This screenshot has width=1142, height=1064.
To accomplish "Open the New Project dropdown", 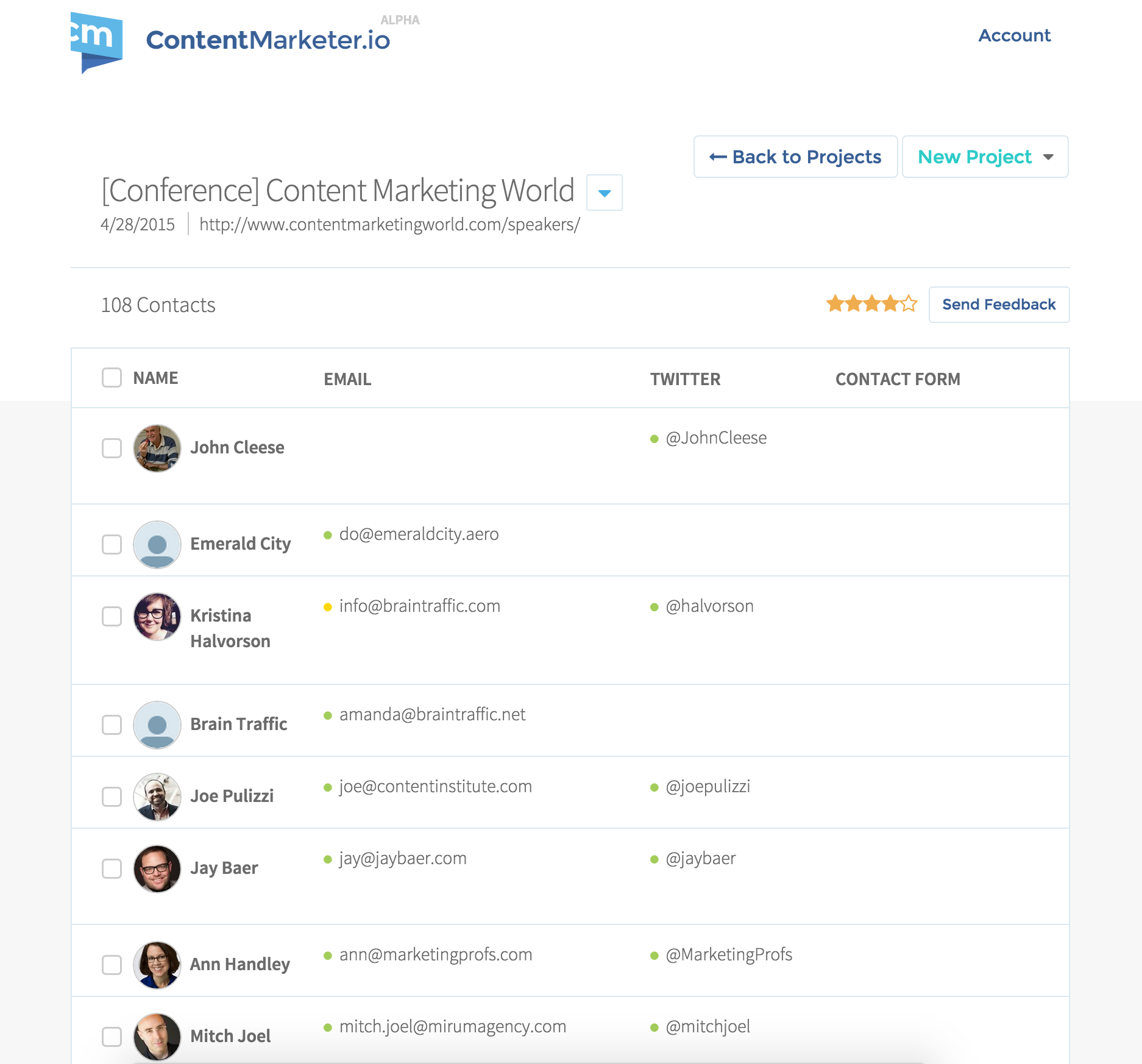I will click(x=985, y=157).
